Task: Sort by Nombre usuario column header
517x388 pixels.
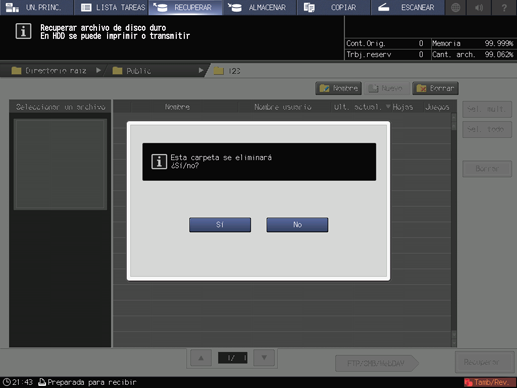Action: click(x=283, y=107)
